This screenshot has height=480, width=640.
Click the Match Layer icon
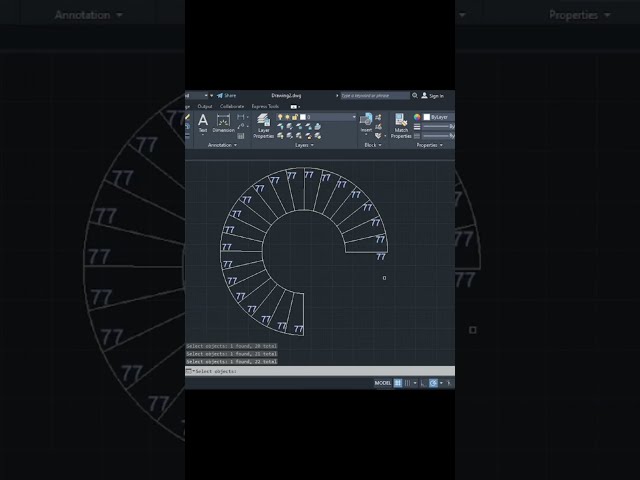coord(318,136)
